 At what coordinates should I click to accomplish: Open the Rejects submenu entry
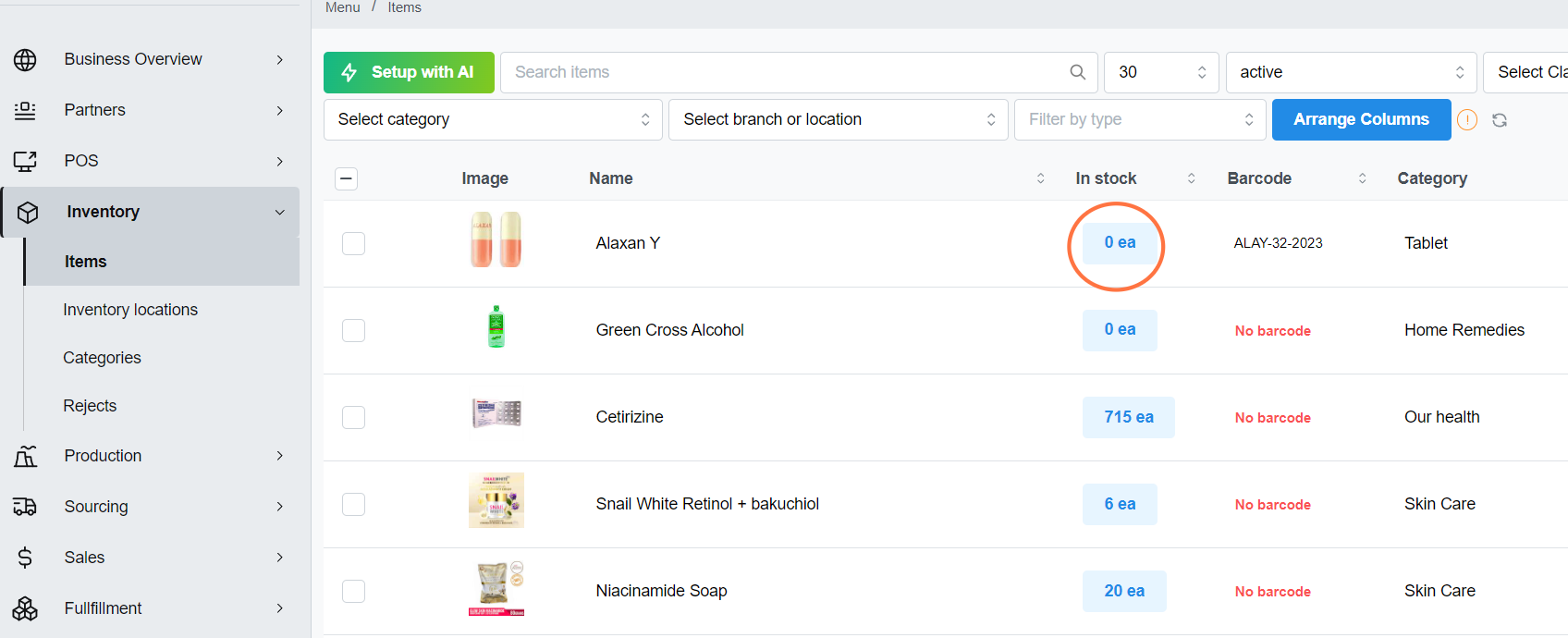(x=90, y=406)
